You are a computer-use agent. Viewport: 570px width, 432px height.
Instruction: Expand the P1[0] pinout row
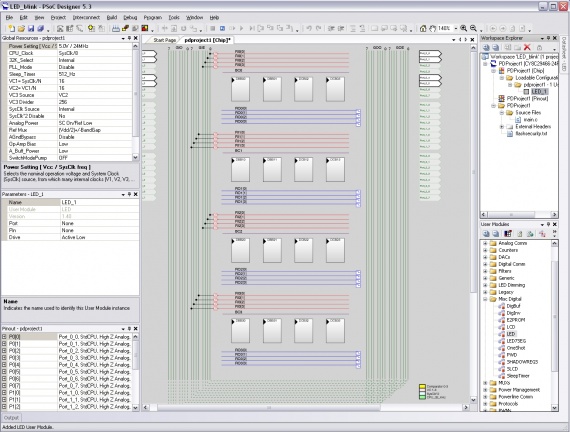pyautogui.click(x=4, y=393)
